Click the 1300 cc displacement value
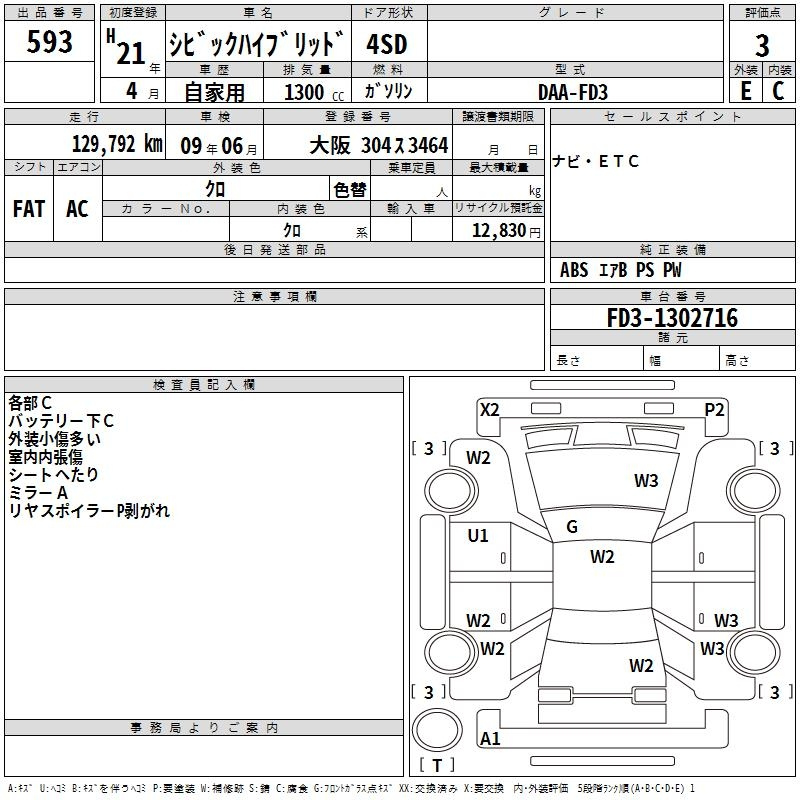800x800 pixels. (314, 92)
